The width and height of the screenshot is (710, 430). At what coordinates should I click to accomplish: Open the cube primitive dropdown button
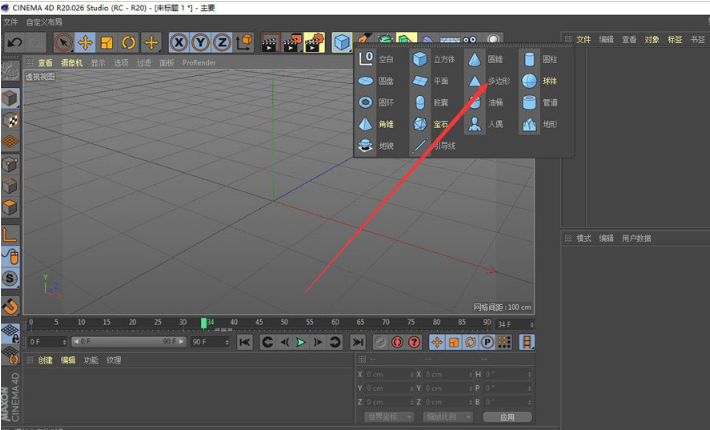click(x=343, y=42)
